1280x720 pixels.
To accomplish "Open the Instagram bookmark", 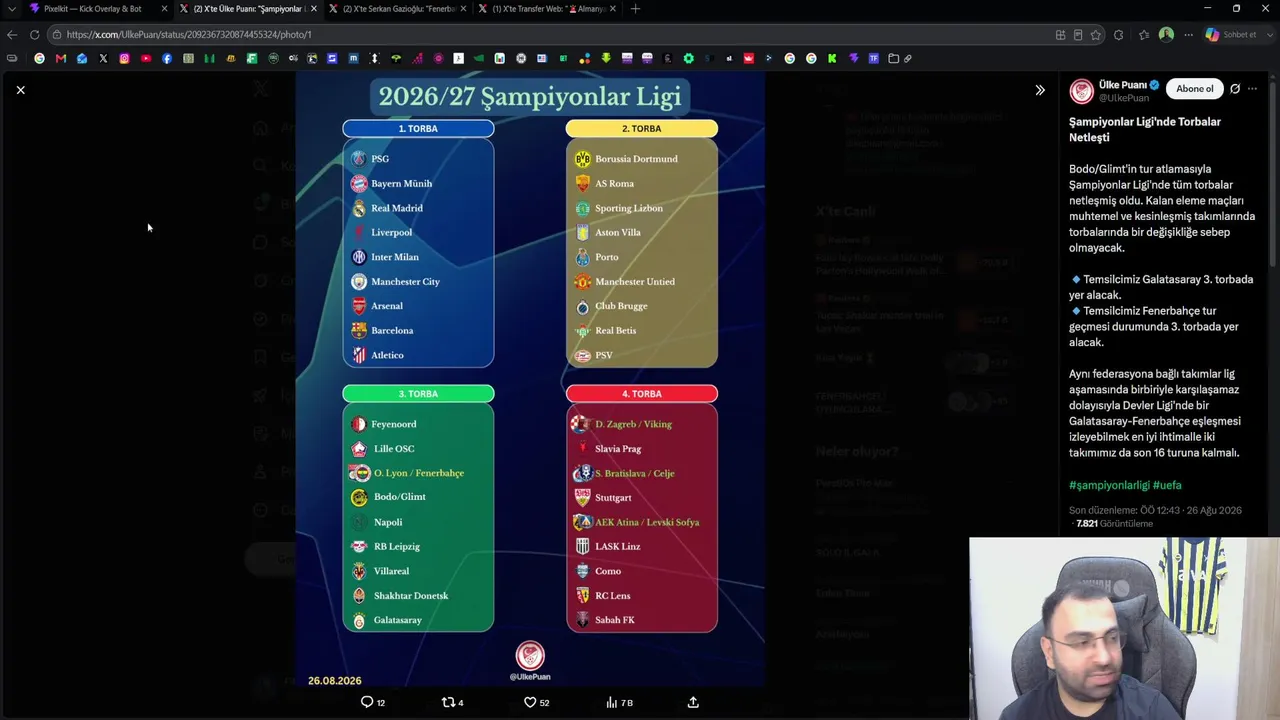I will pyautogui.click(x=124, y=58).
